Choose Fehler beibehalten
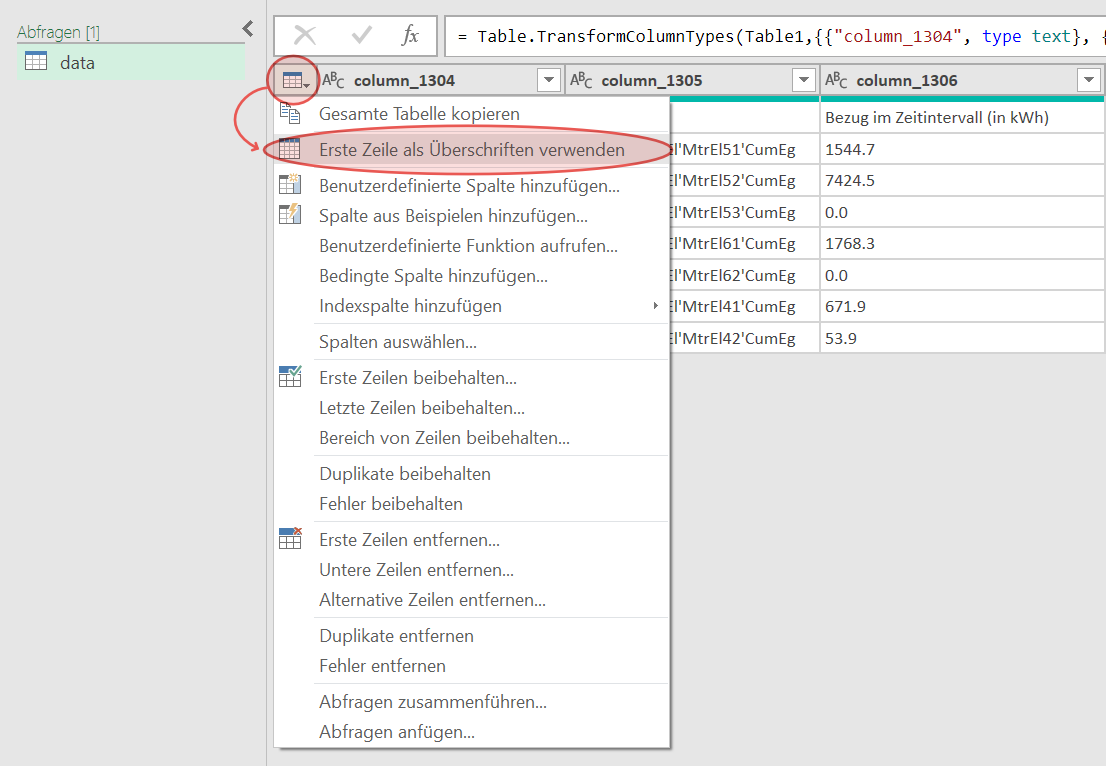 tap(471, 504)
